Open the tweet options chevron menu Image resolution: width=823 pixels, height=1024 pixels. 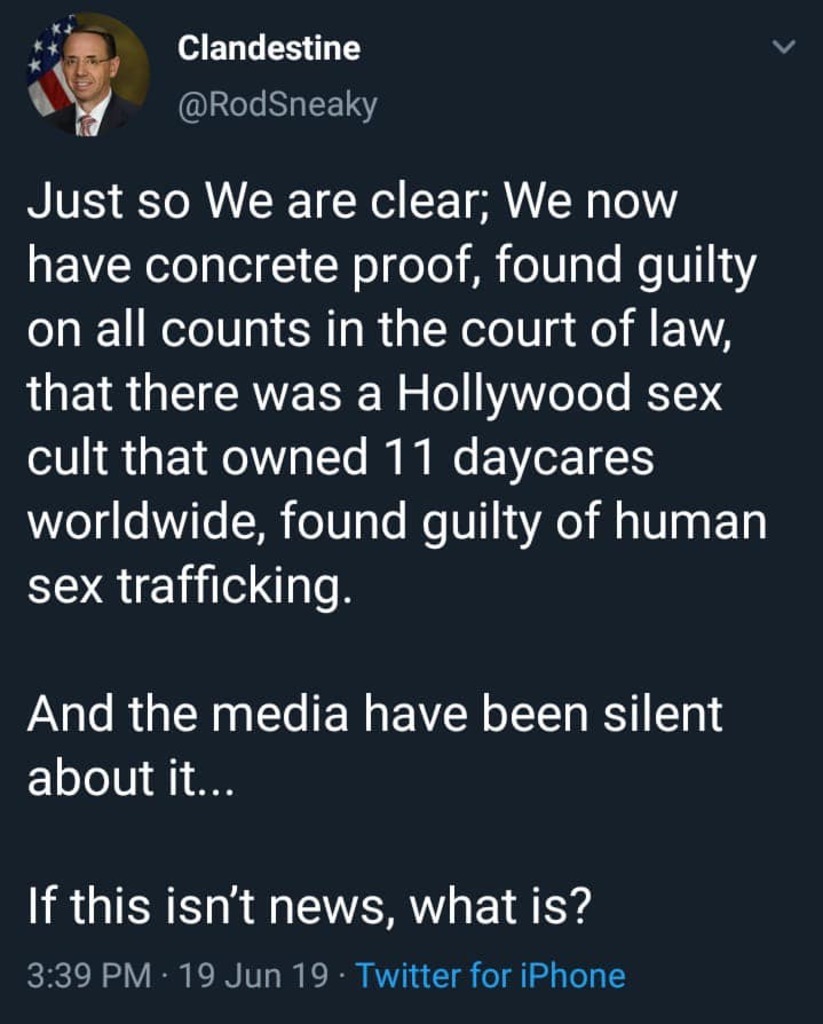785,47
